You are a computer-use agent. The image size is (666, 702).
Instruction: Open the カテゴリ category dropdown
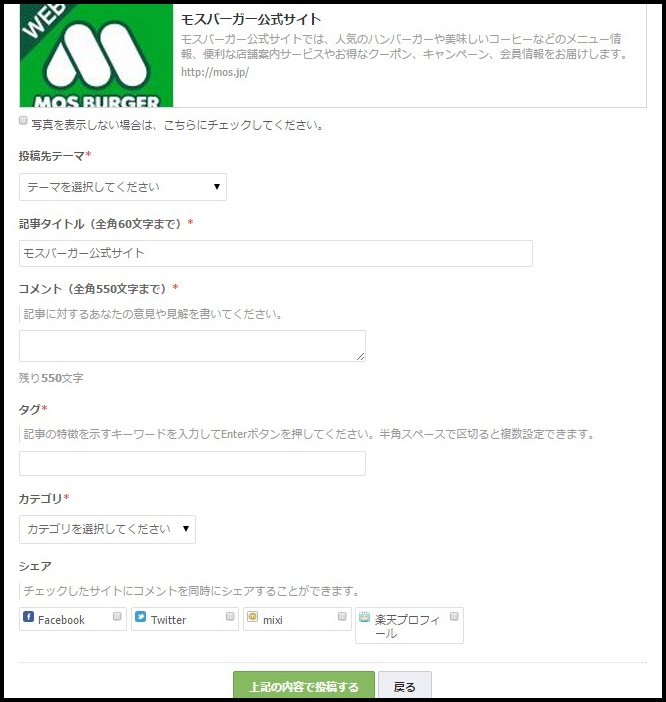coord(107,529)
